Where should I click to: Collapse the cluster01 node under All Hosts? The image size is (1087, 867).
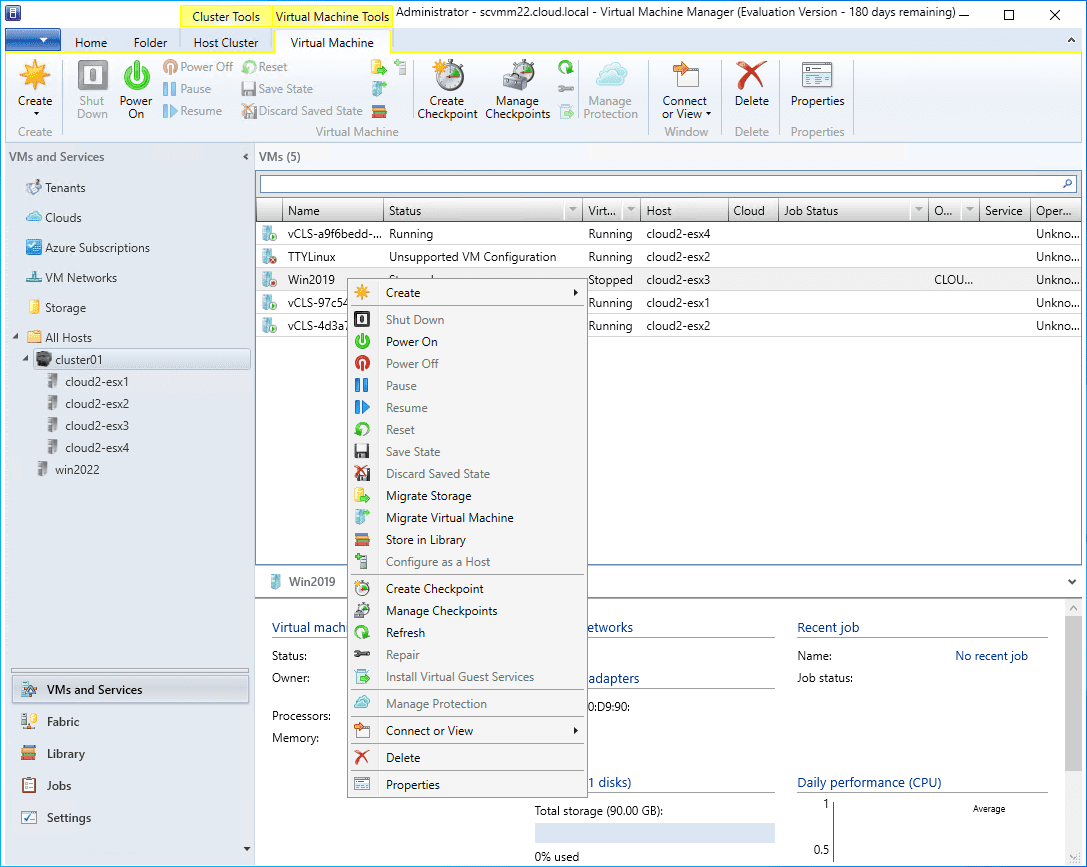[x=26, y=359]
